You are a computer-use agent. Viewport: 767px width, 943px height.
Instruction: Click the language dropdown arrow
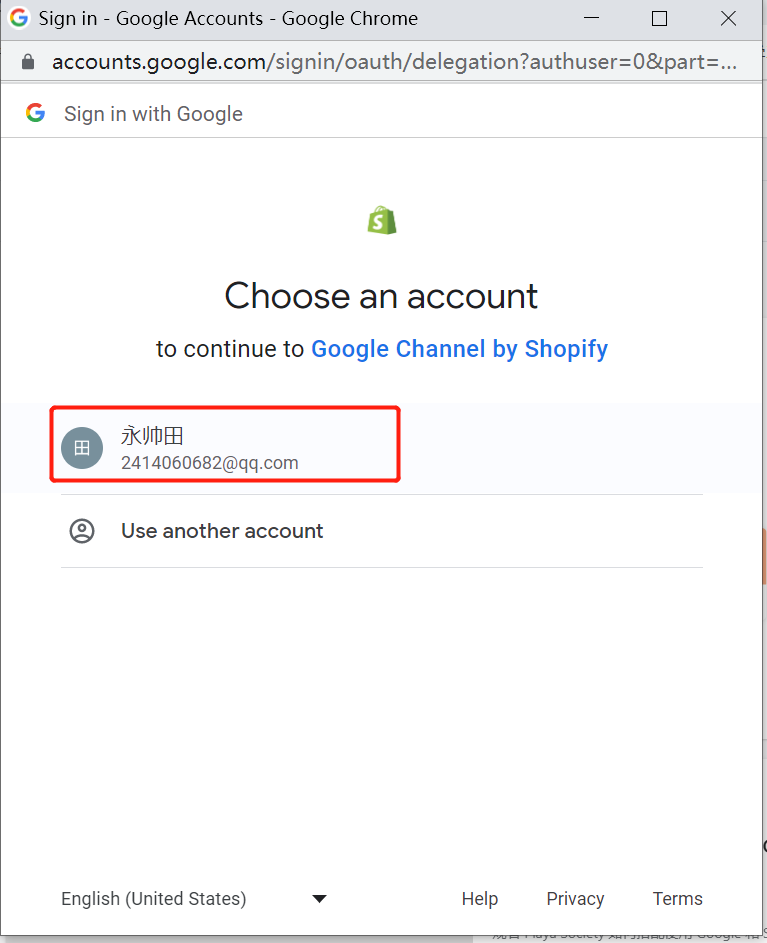tap(319, 899)
